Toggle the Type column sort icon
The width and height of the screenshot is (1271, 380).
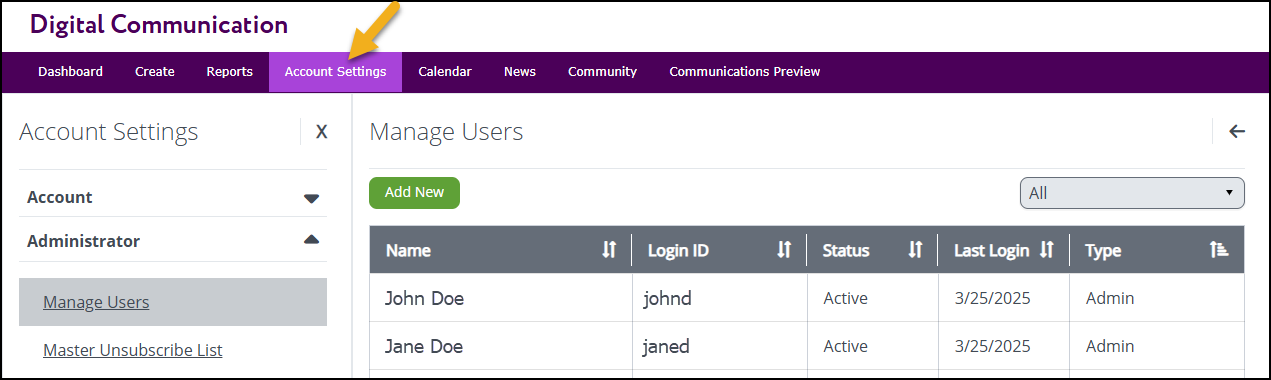coord(1219,250)
